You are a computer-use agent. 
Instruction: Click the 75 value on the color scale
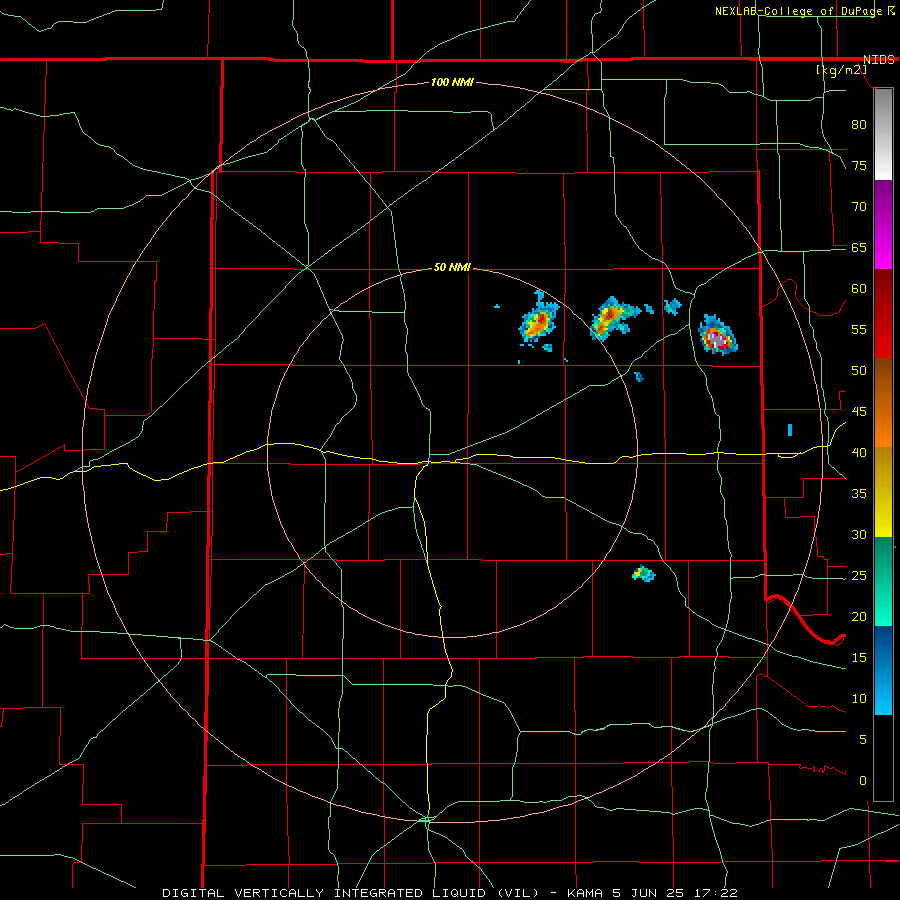(x=859, y=166)
